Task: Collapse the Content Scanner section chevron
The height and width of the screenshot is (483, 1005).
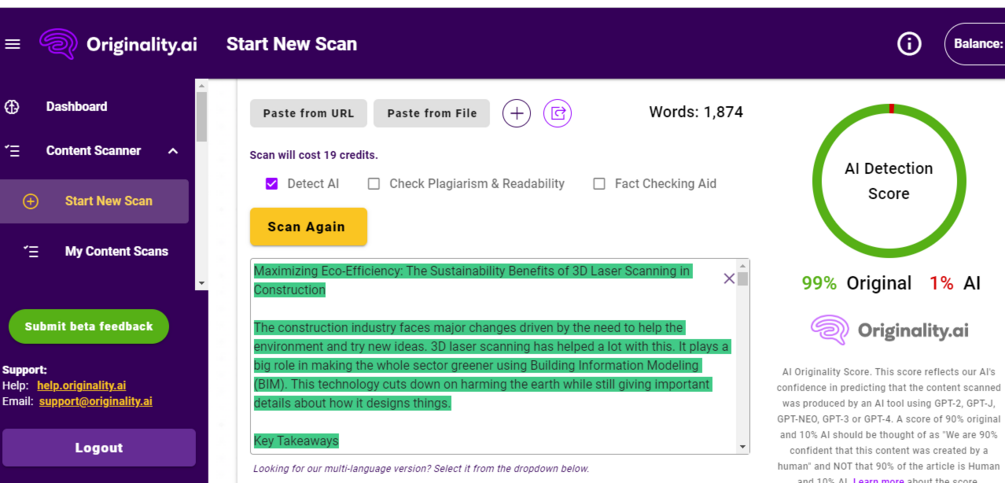Action: coord(173,151)
